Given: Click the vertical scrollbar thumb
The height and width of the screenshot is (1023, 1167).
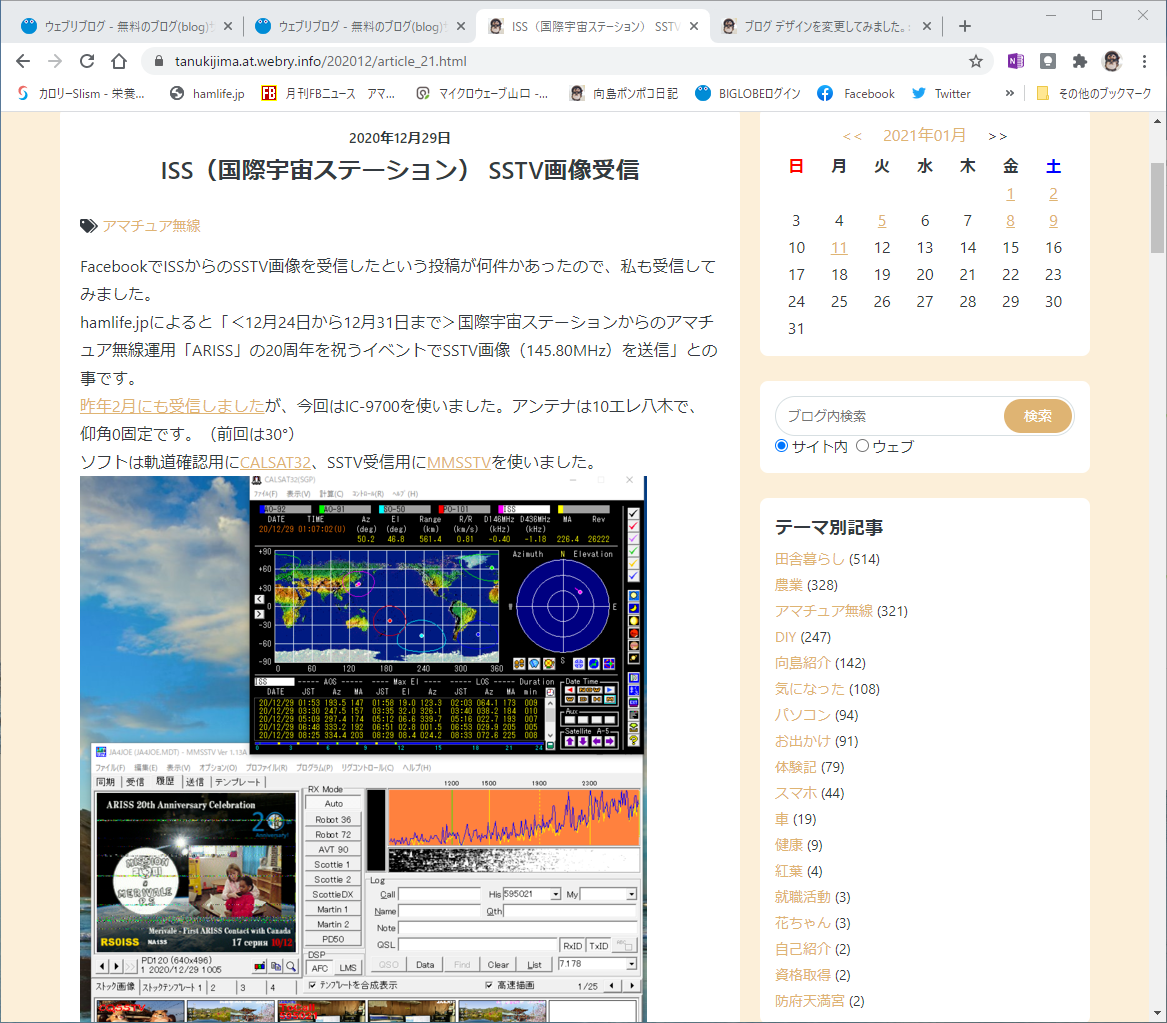Looking at the screenshot, I should pos(1157,208).
